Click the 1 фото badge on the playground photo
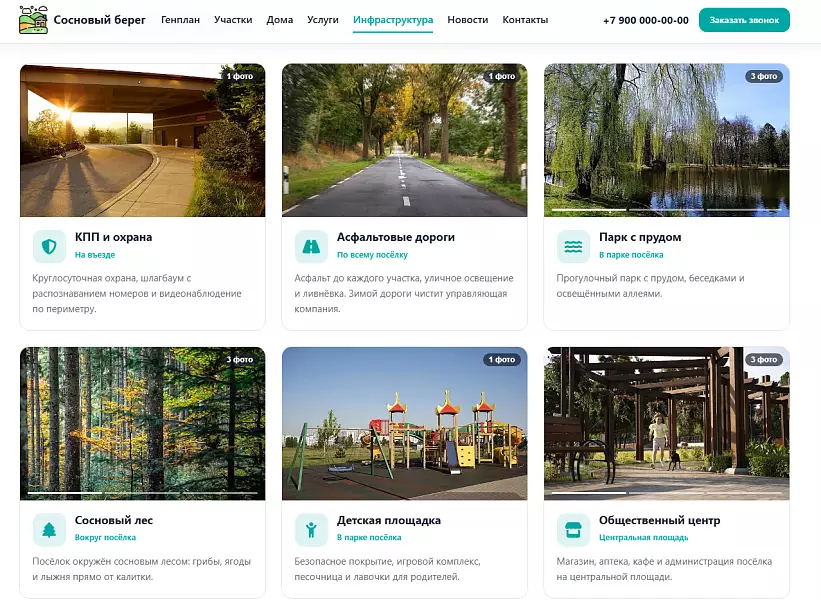821x600 pixels. (502, 360)
